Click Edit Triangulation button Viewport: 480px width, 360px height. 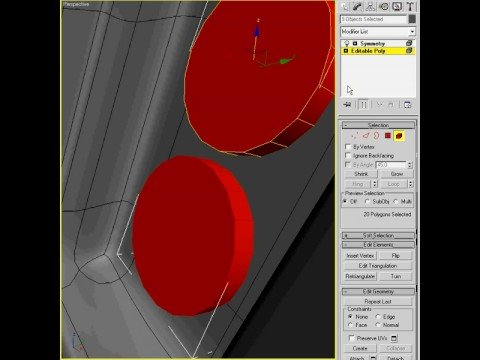point(378,266)
